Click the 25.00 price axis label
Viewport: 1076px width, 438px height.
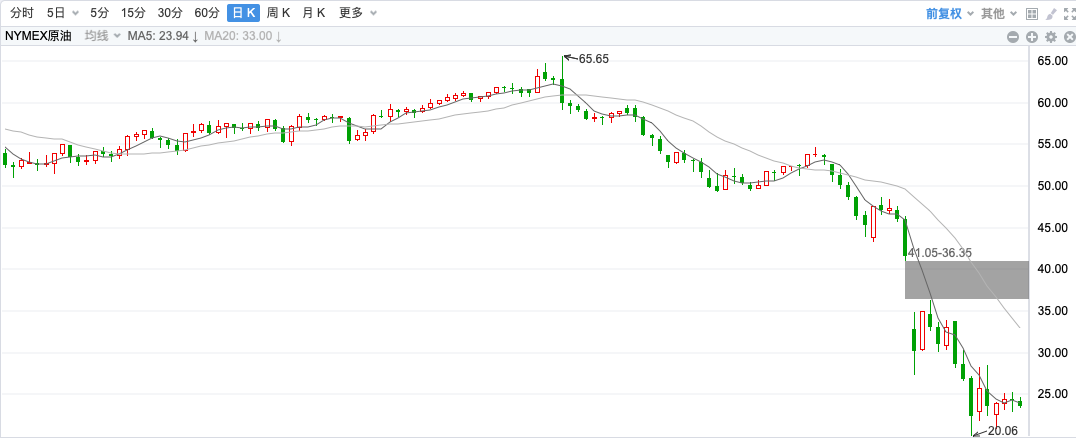(x=1052, y=394)
